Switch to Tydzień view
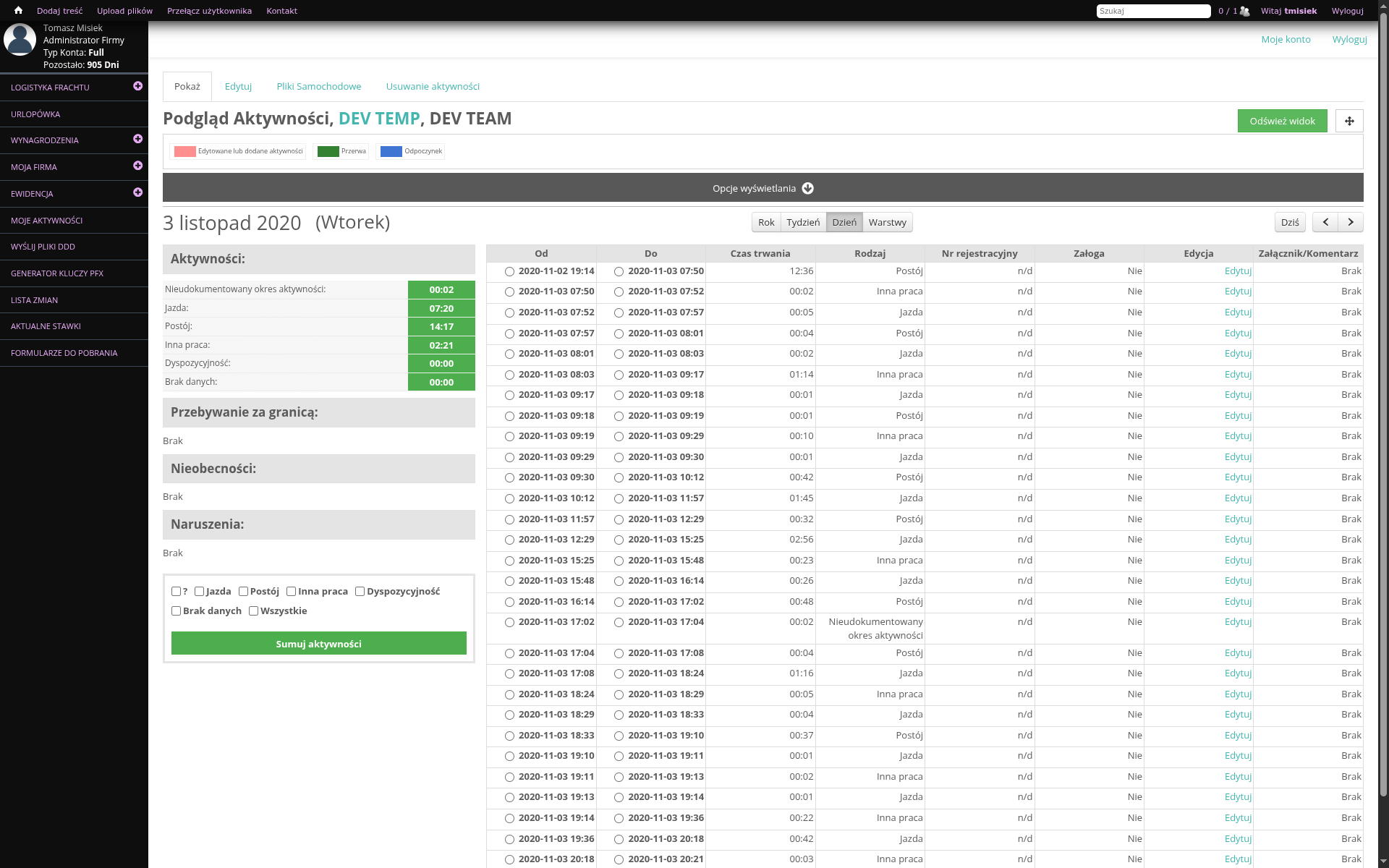 pos(803,222)
